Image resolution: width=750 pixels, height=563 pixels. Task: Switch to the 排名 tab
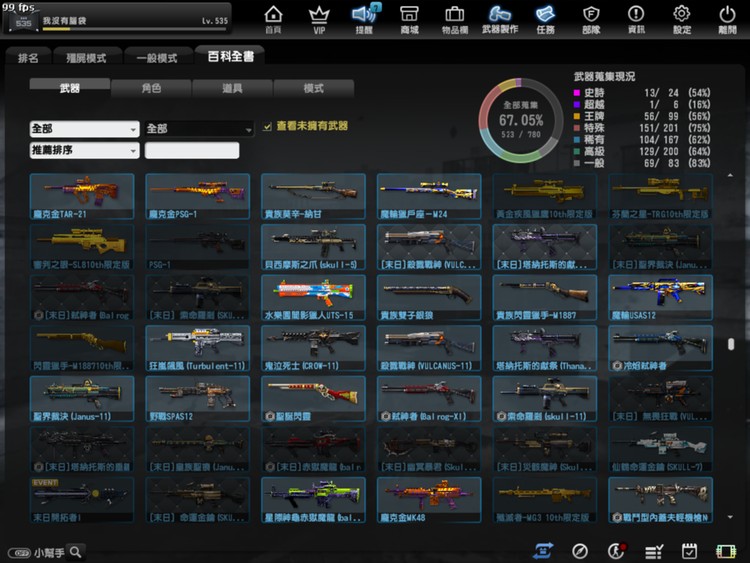click(x=28, y=58)
